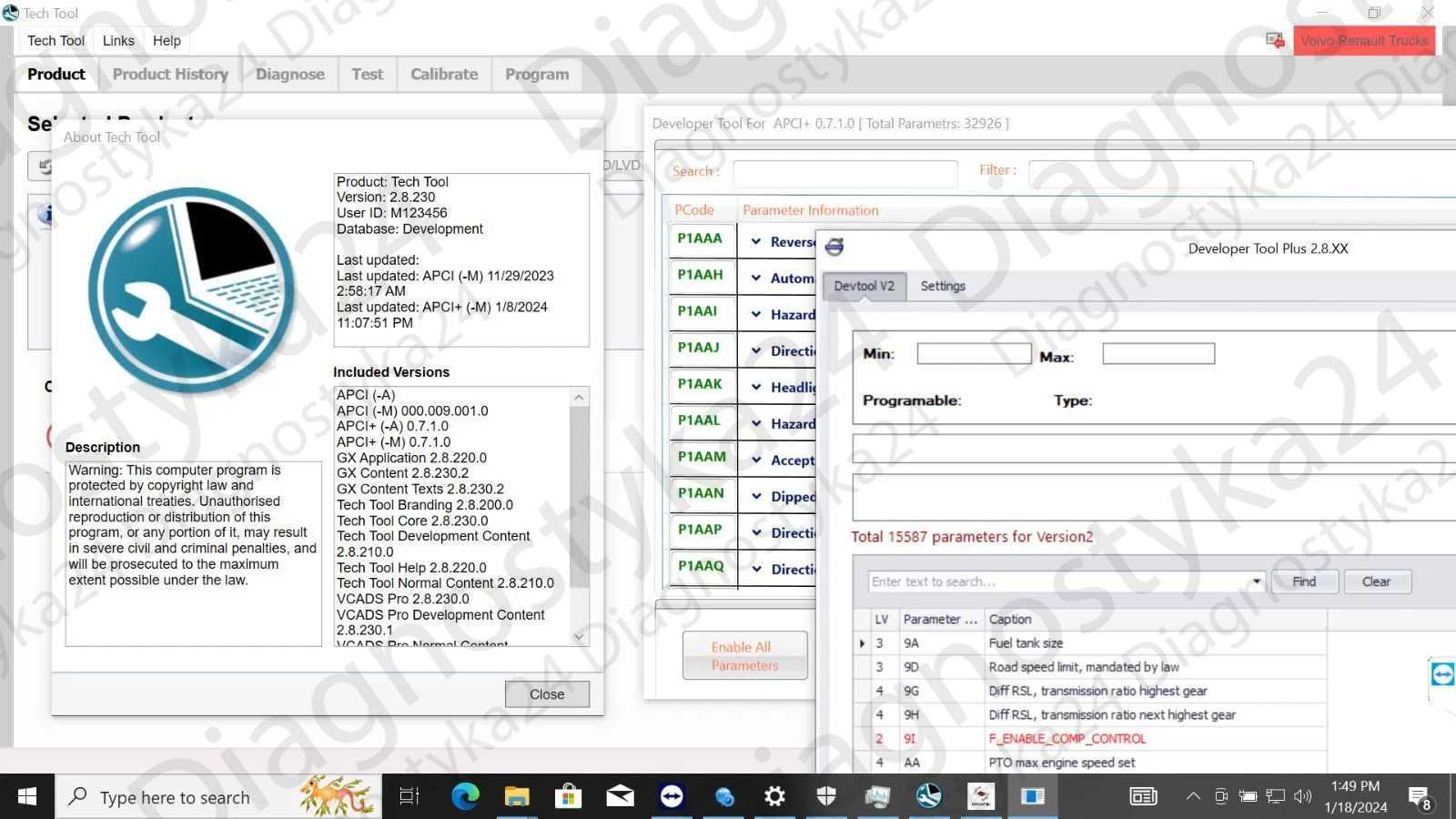
Task: Open Windows Security shield in the taskbar
Action: 826,796
